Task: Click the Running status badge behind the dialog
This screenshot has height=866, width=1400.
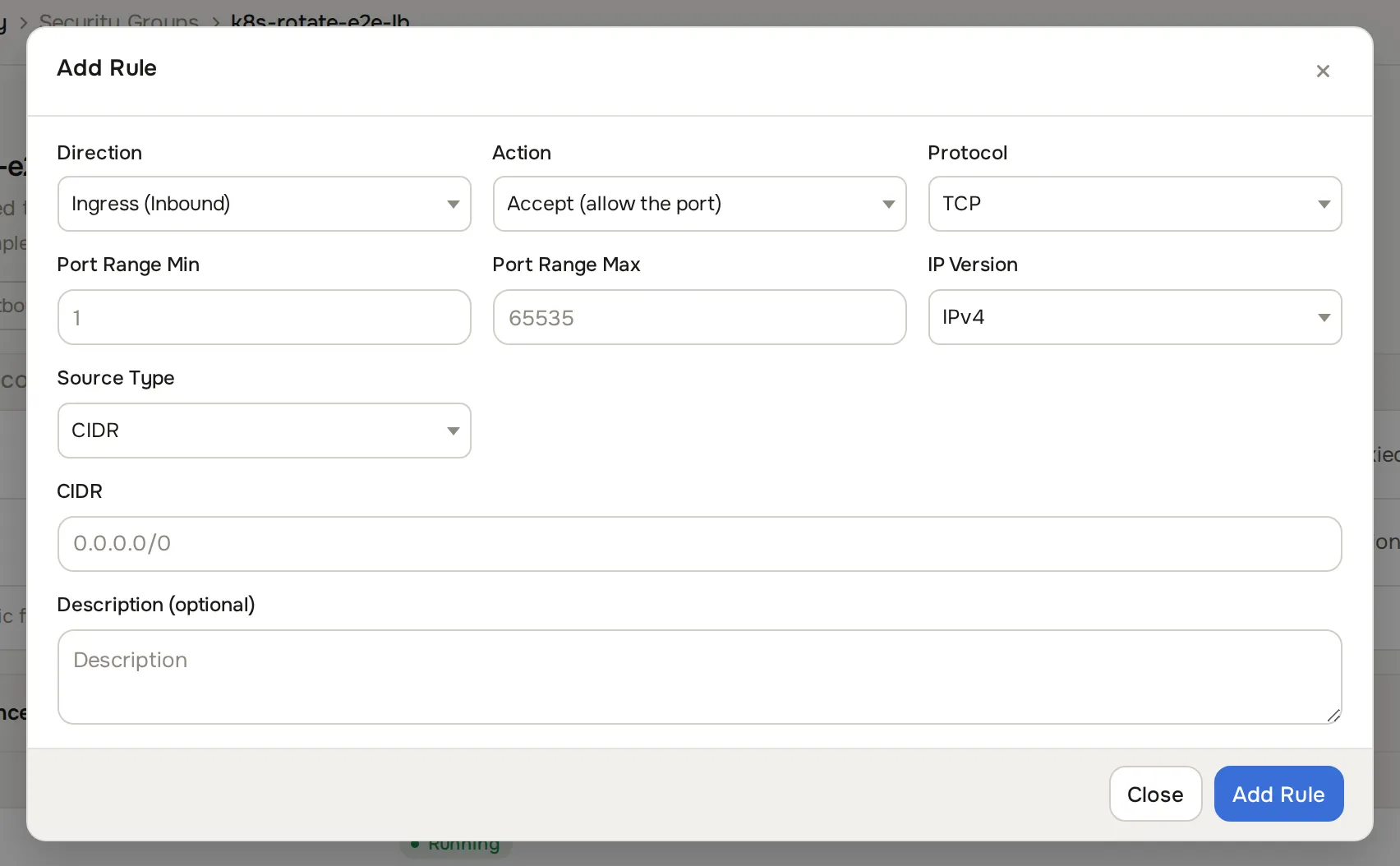Action: pos(456,848)
